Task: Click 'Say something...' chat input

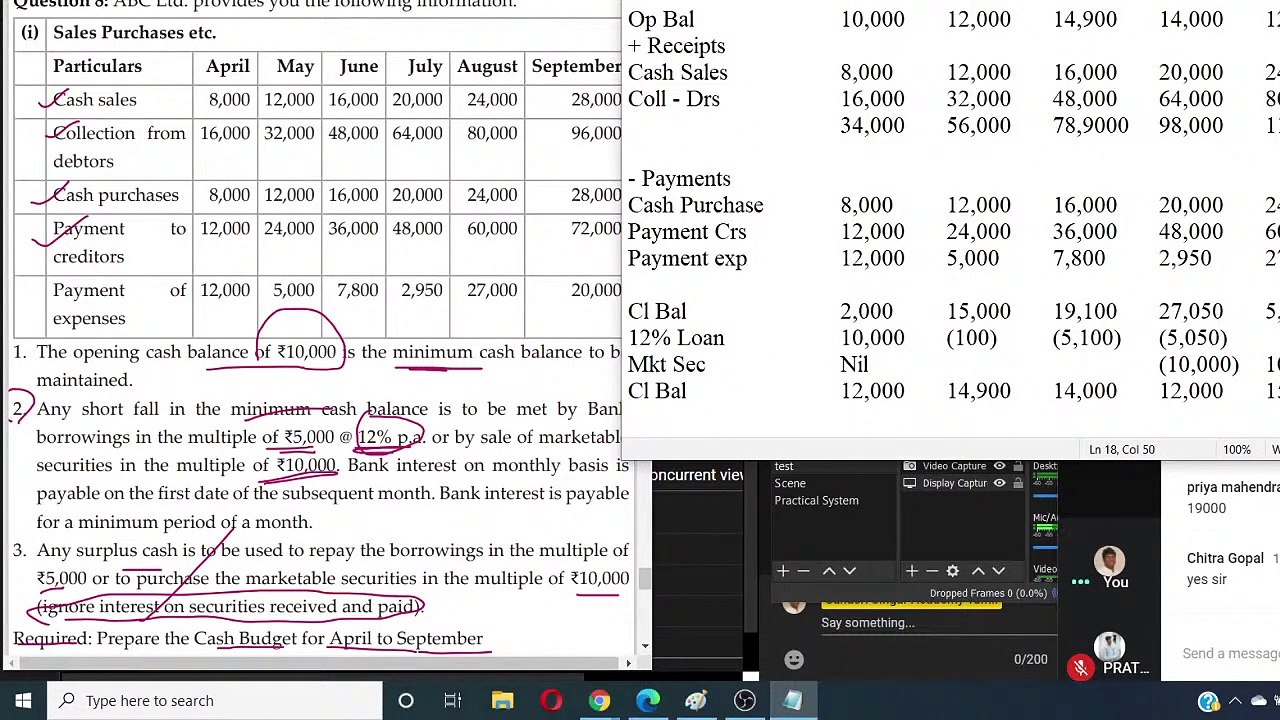Action: click(x=867, y=623)
